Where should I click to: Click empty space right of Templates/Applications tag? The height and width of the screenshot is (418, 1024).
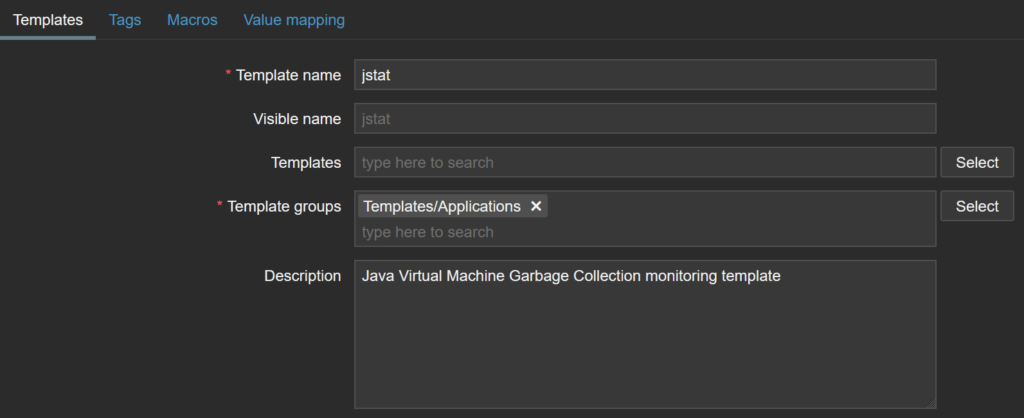point(740,206)
